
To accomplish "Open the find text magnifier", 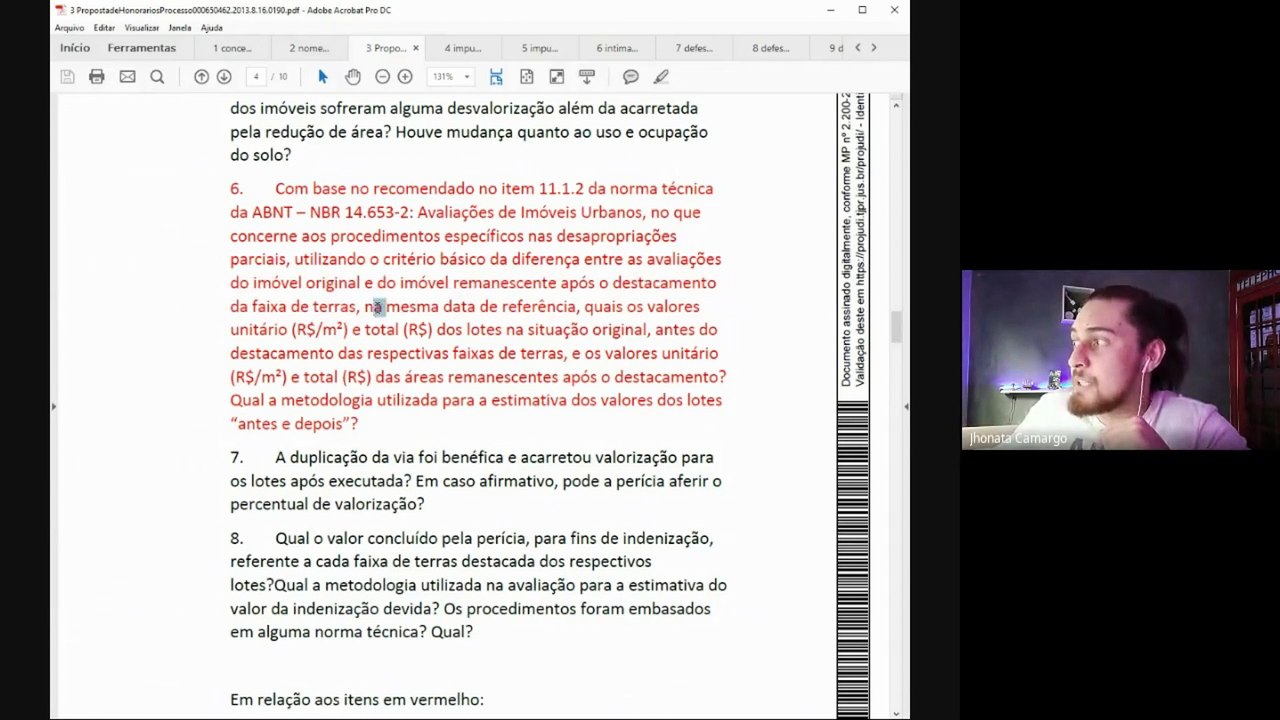I will pyautogui.click(x=157, y=77).
